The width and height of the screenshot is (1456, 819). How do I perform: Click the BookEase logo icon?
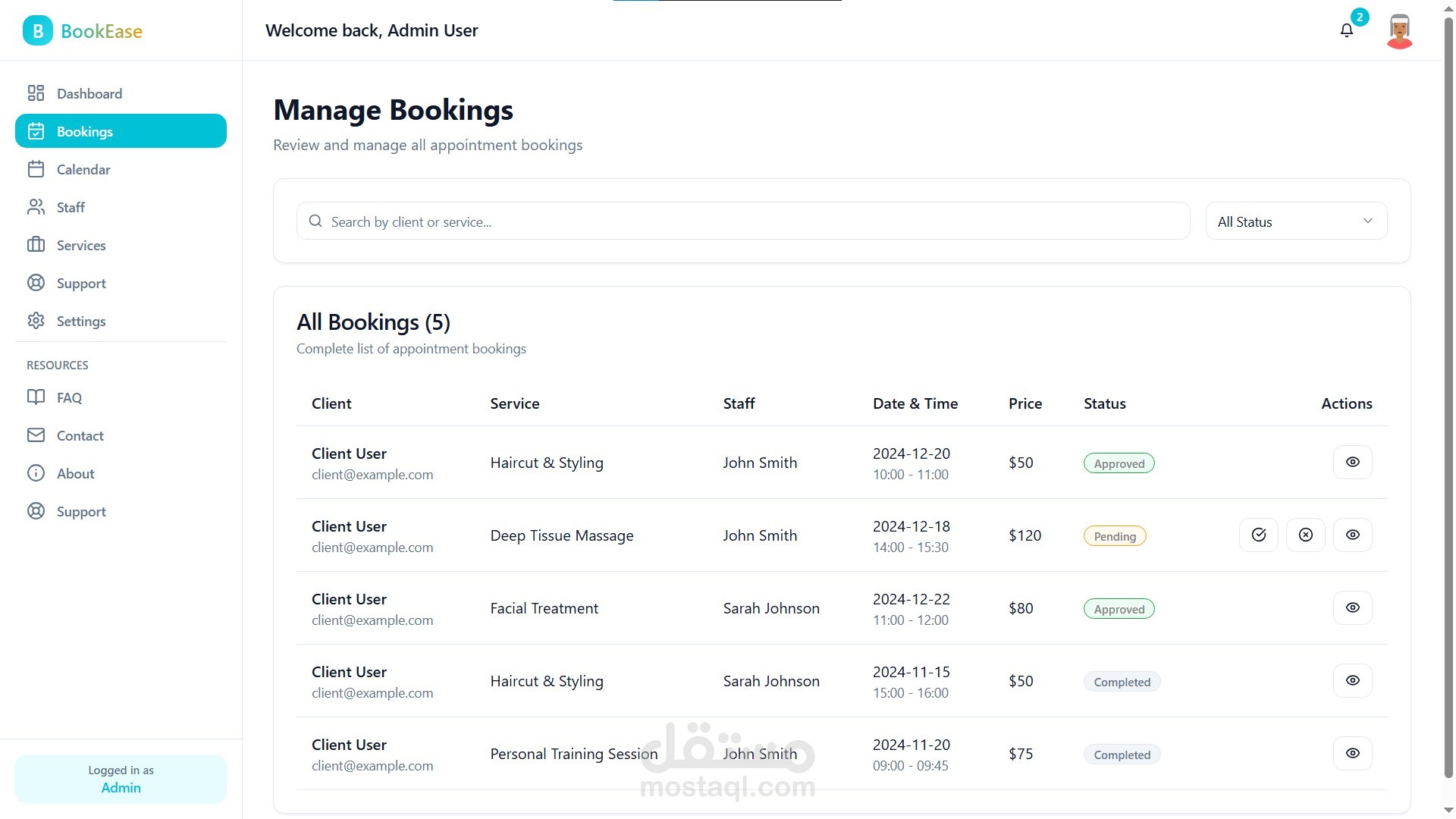pos(37,30)
